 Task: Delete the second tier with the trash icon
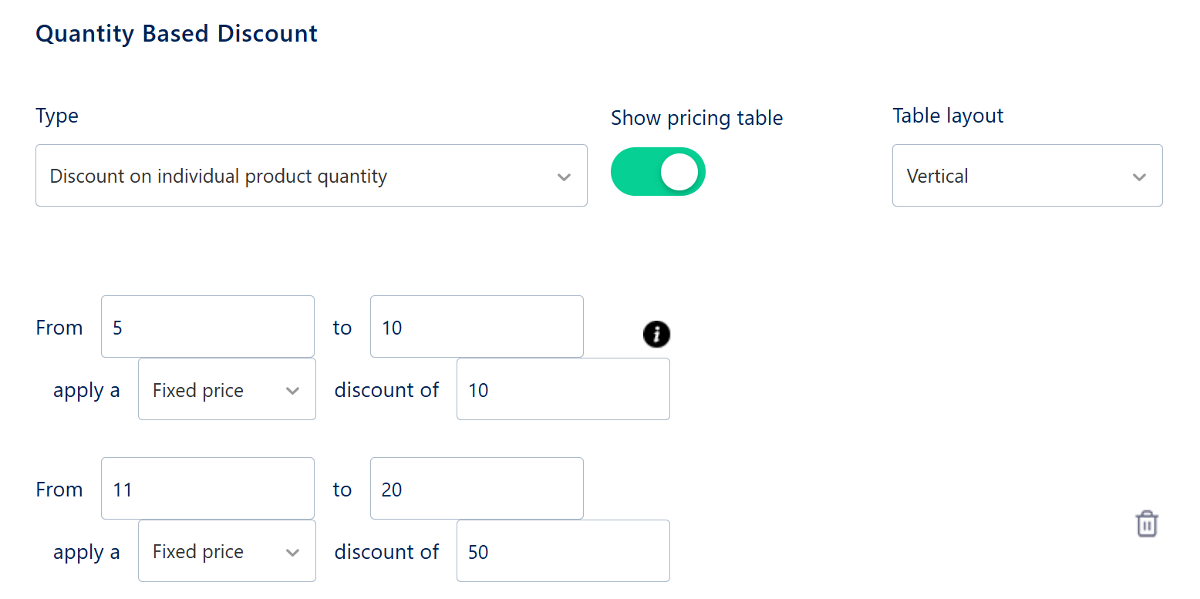coord(1147,523)
